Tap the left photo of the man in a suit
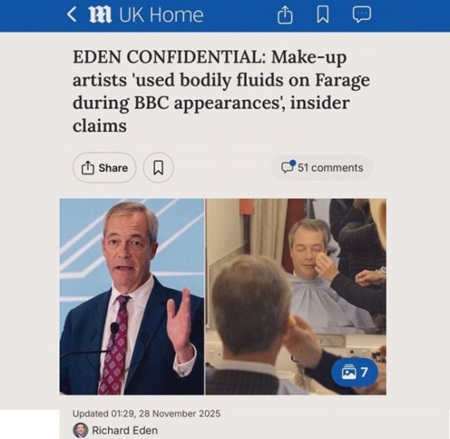Screen dimensions: 450x439 (x=132, y=297)
